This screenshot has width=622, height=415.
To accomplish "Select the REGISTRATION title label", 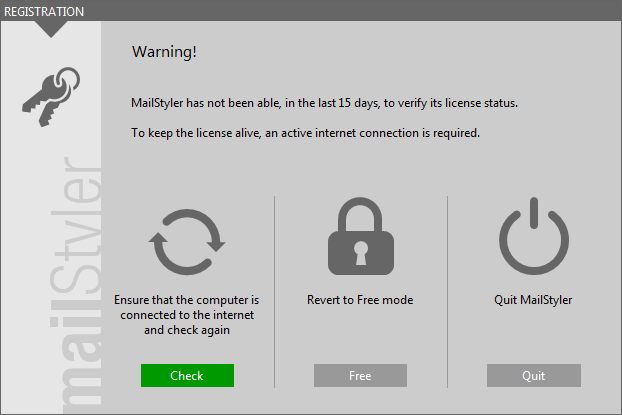I will [44, 12].
